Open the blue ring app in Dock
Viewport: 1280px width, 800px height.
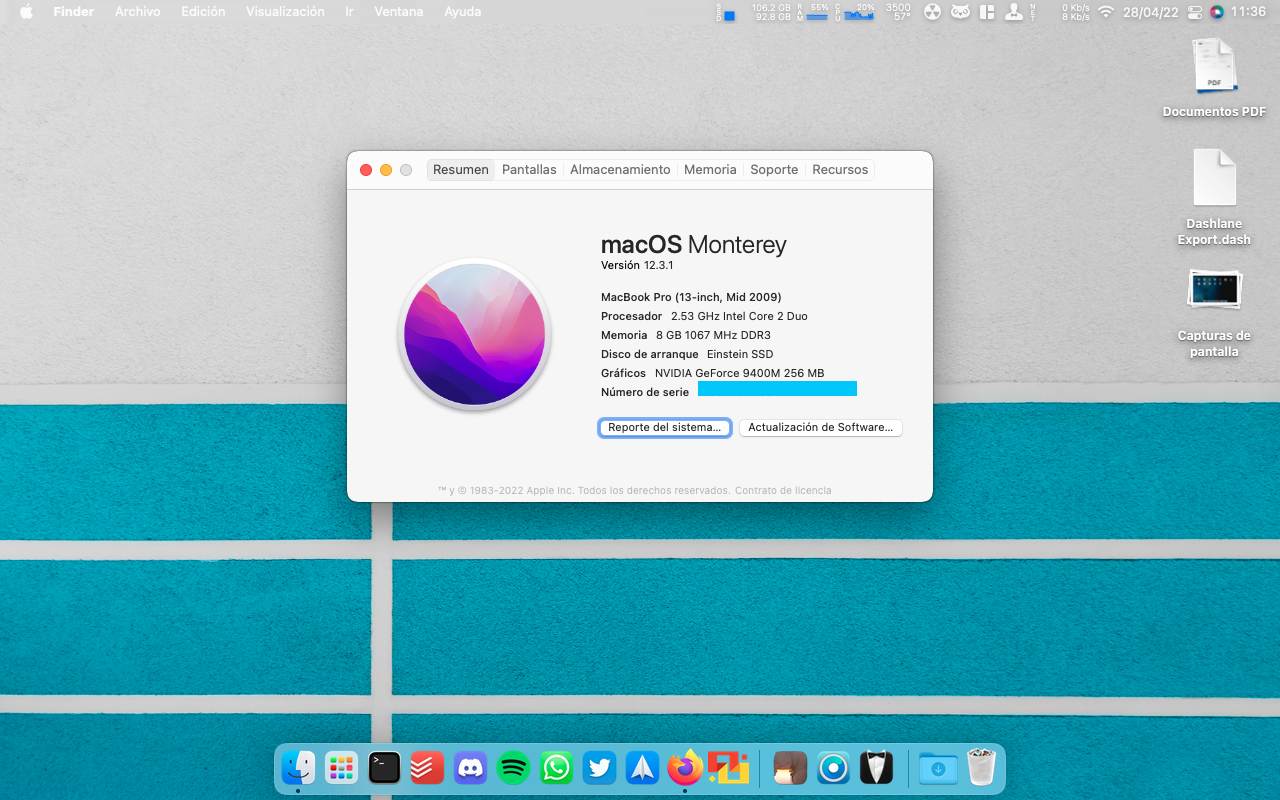click(x=833, y=768)
